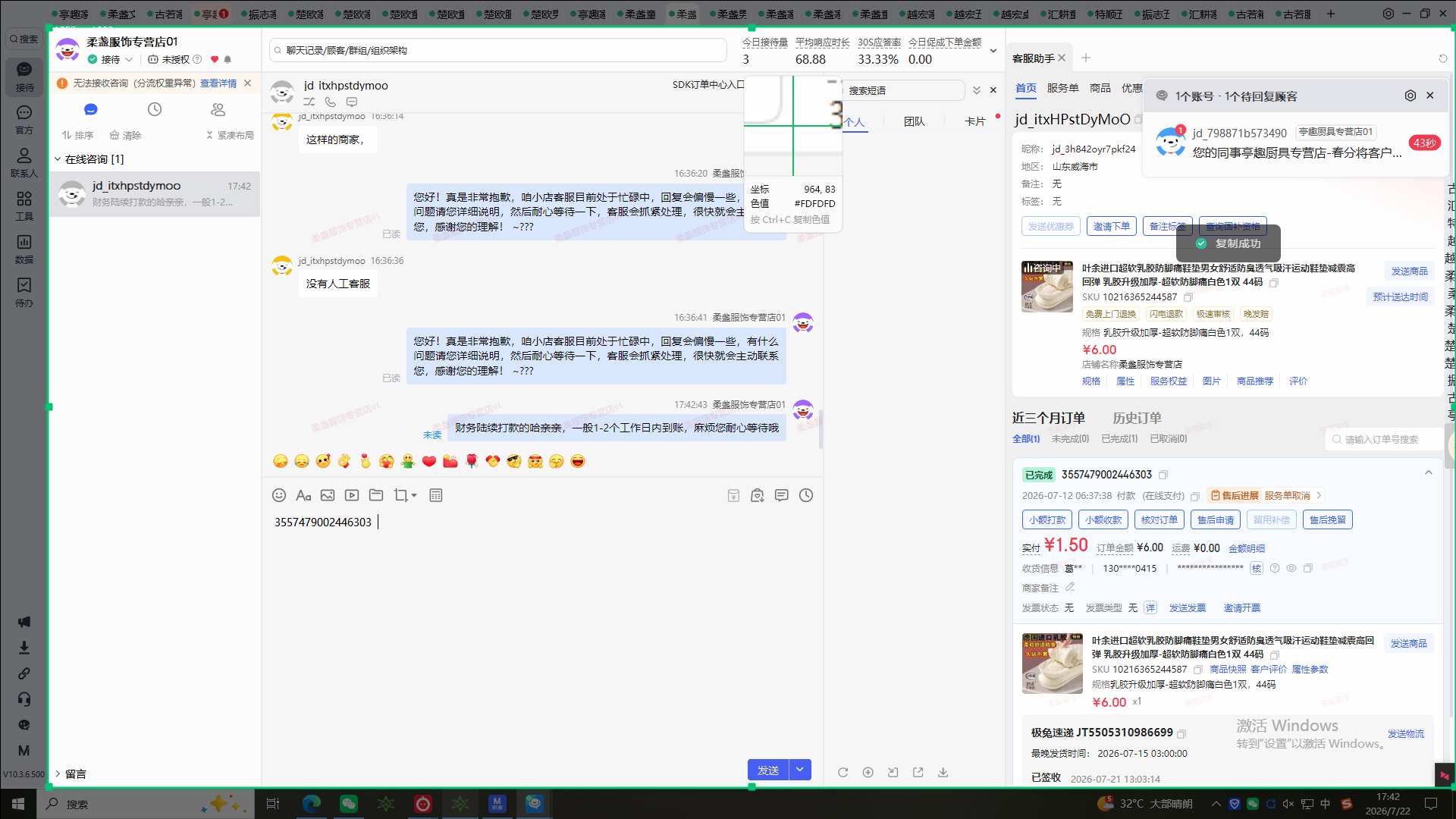Insert an image with the picture icon

328,495
